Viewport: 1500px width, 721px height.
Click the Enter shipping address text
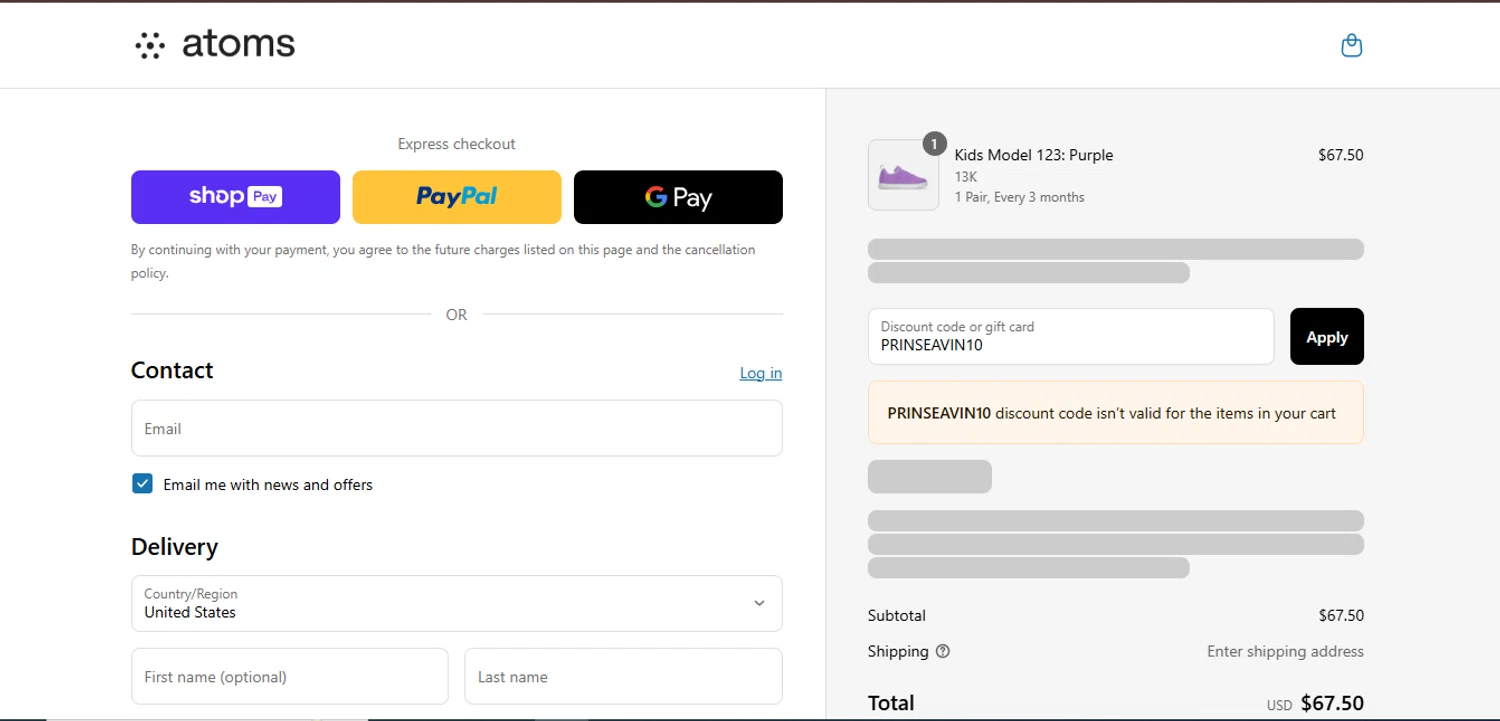[1285, 651]
